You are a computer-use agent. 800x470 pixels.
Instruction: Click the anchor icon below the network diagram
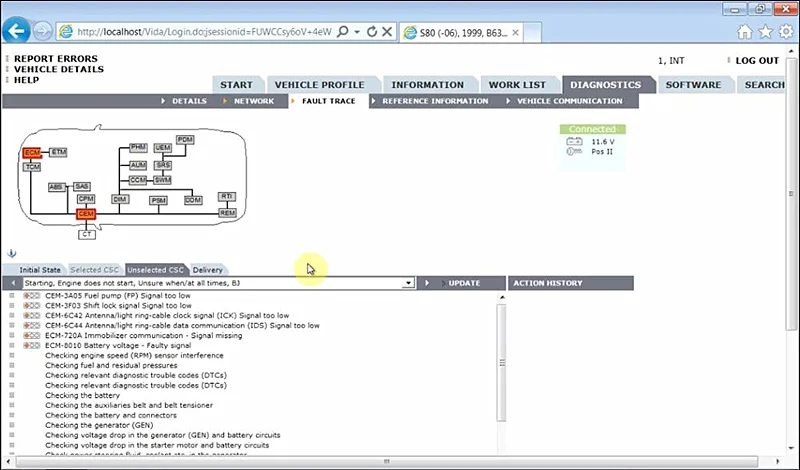point(12,253)
